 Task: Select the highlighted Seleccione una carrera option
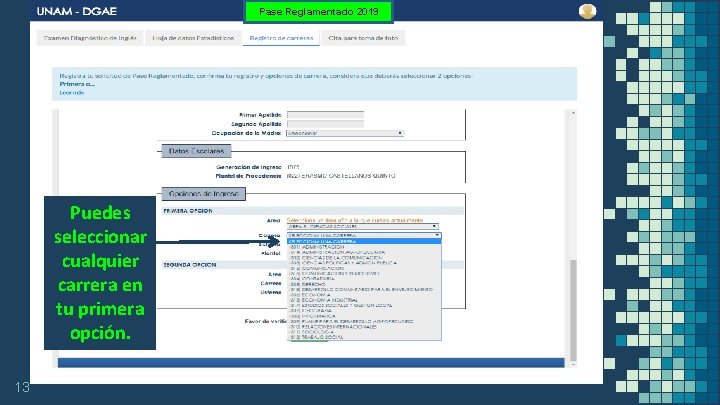coord(364,241)
